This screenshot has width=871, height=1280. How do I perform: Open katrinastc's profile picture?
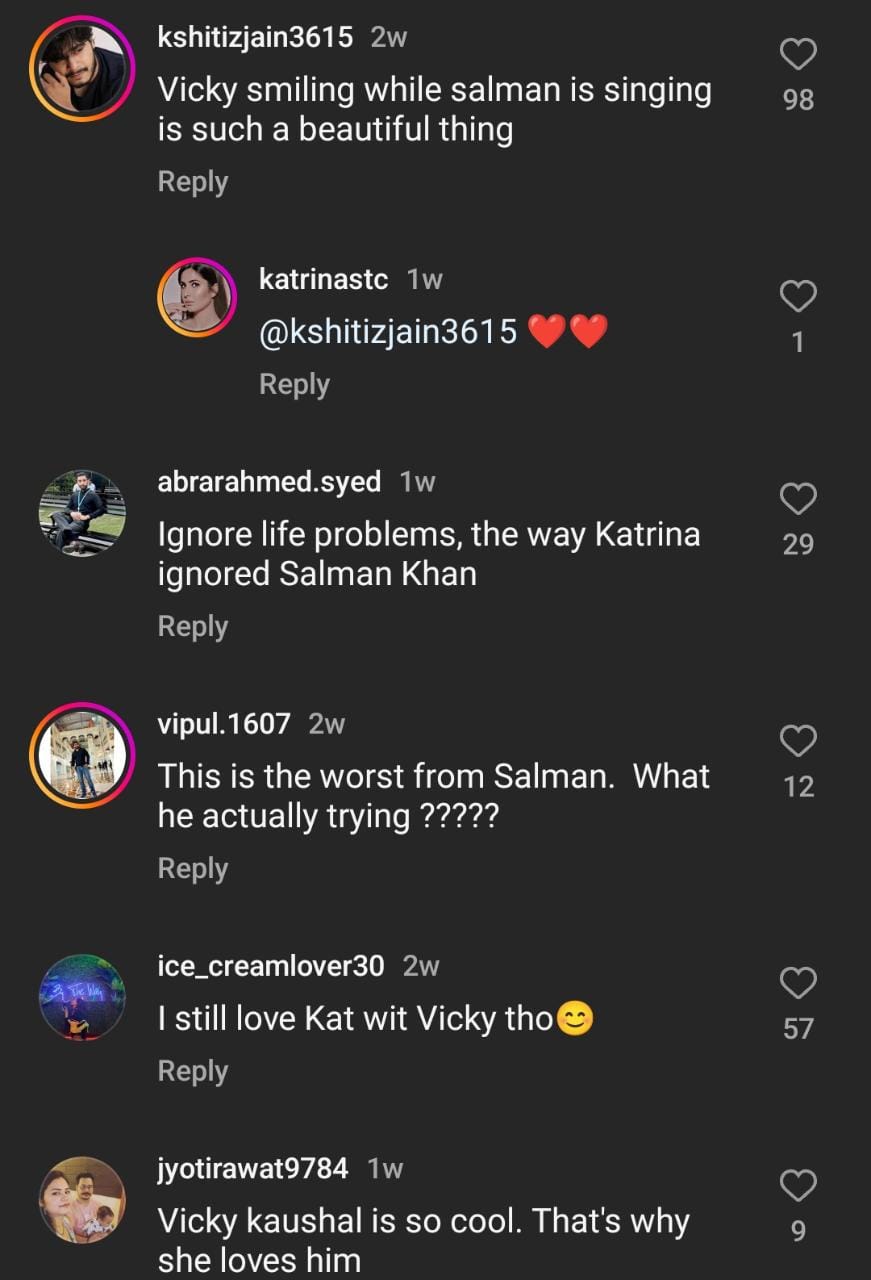pos(196,297)
